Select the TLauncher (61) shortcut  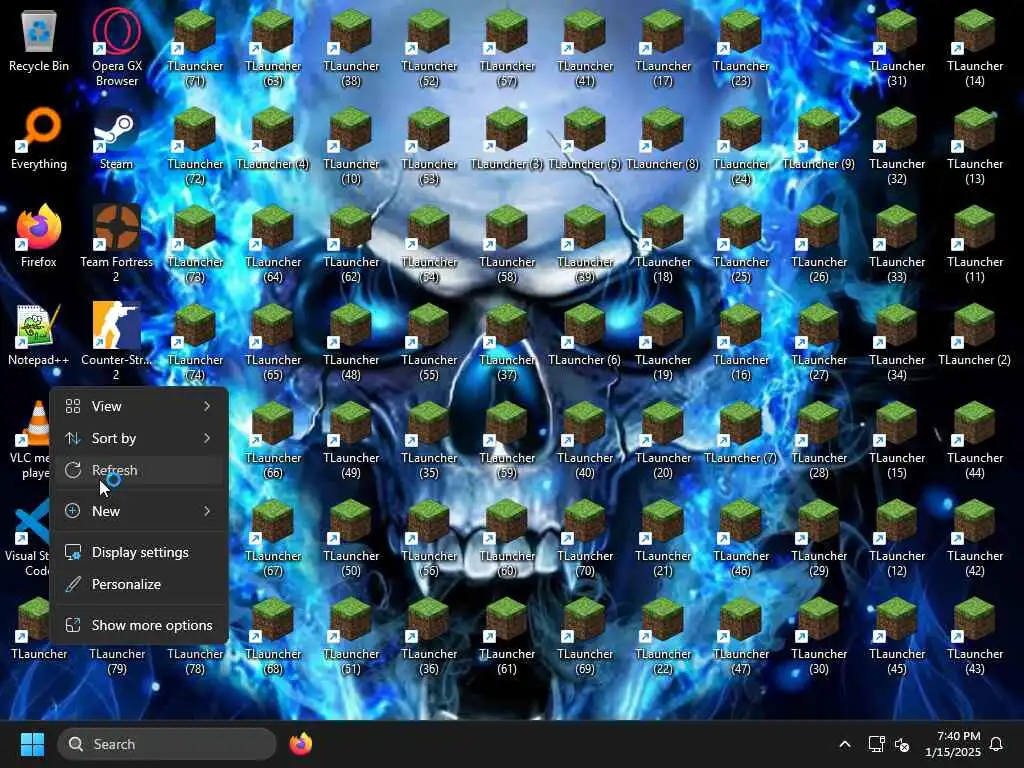[507, 635]
